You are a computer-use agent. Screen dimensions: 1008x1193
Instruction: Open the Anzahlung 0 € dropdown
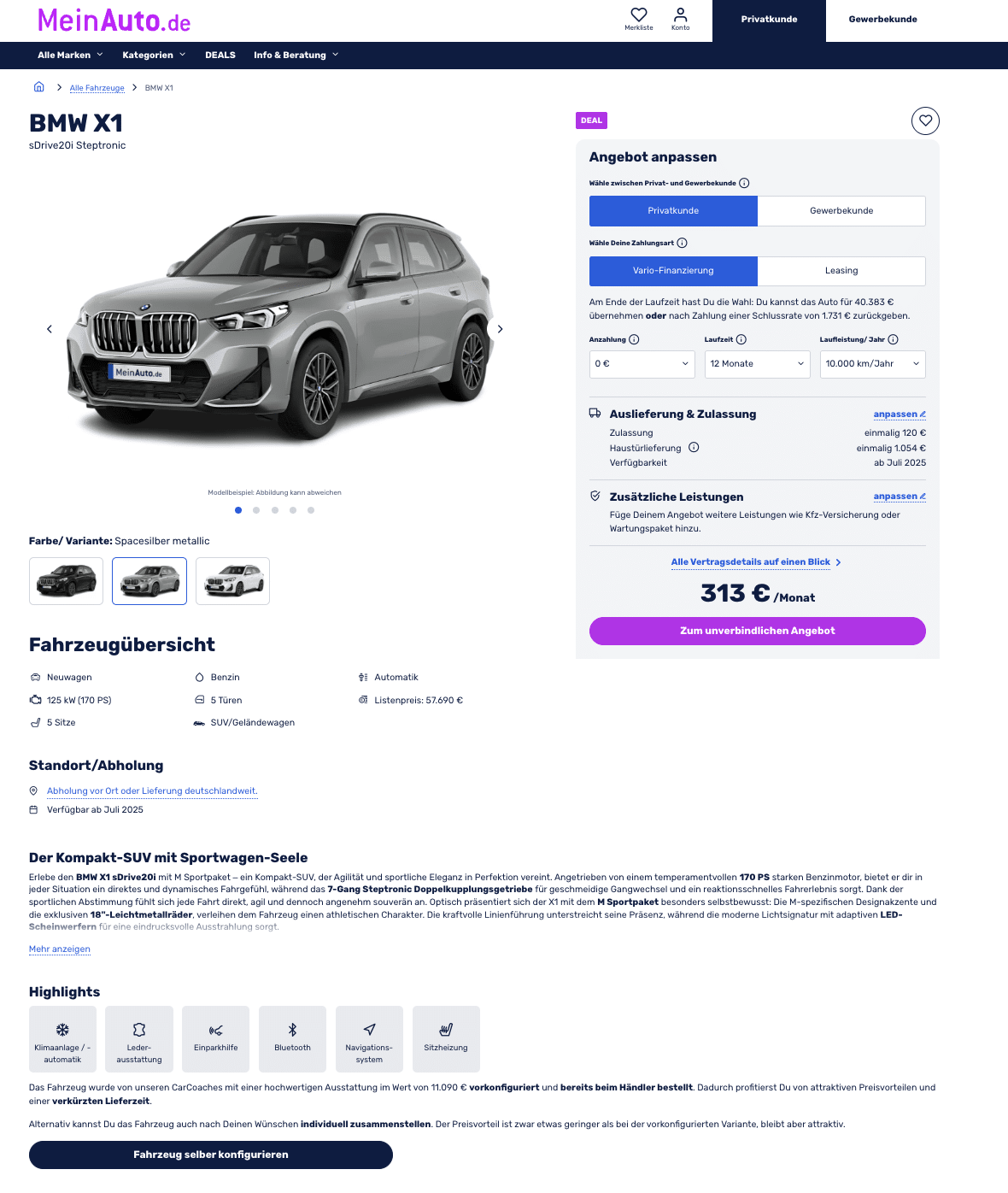[x=642, y=364]
